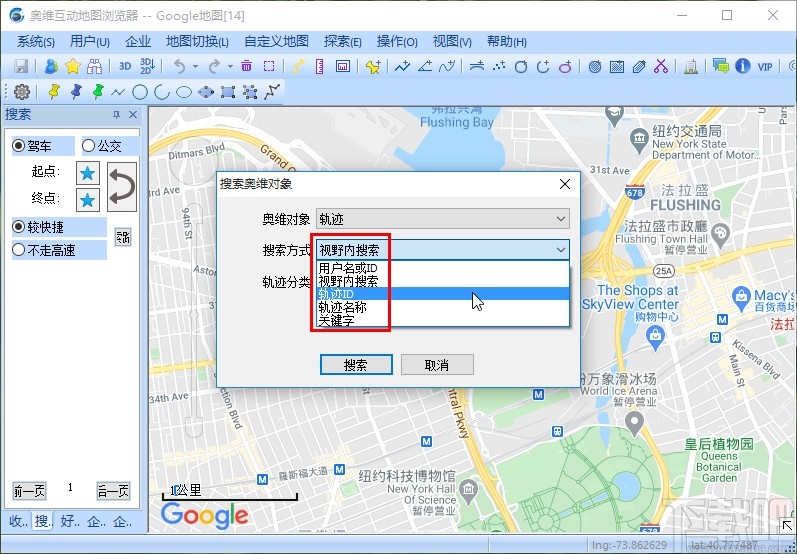Select the circle drawing tool
The image size is (797, 554).
click(x=140, y=92)
